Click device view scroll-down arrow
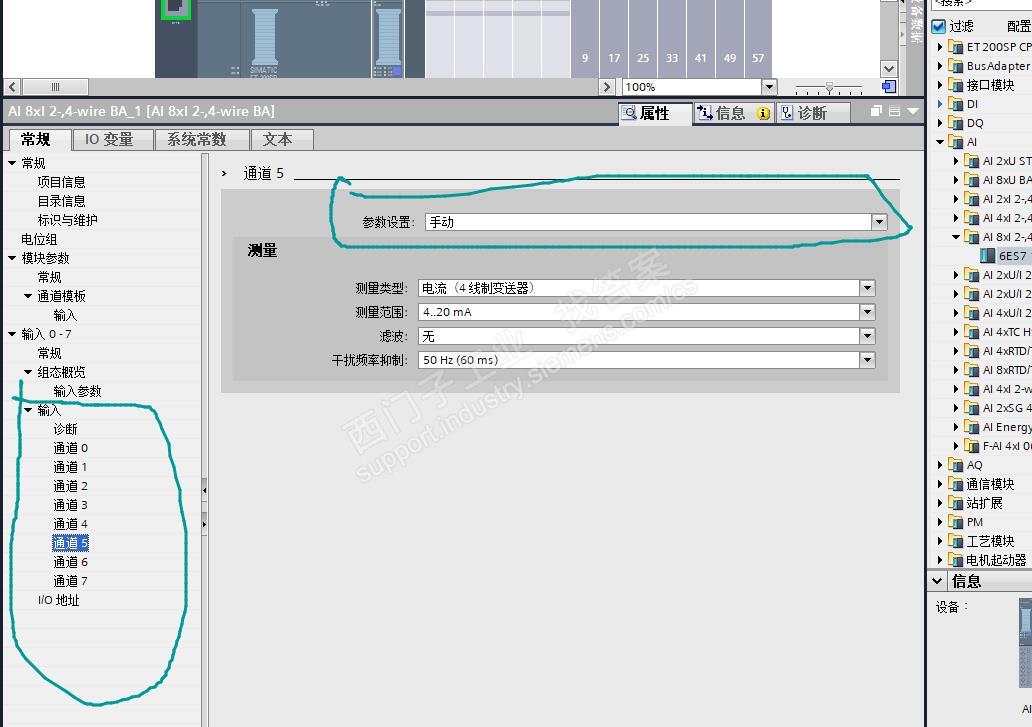Screen dimensions: 1032x727 pyautogui.click(x=889, y=69)
